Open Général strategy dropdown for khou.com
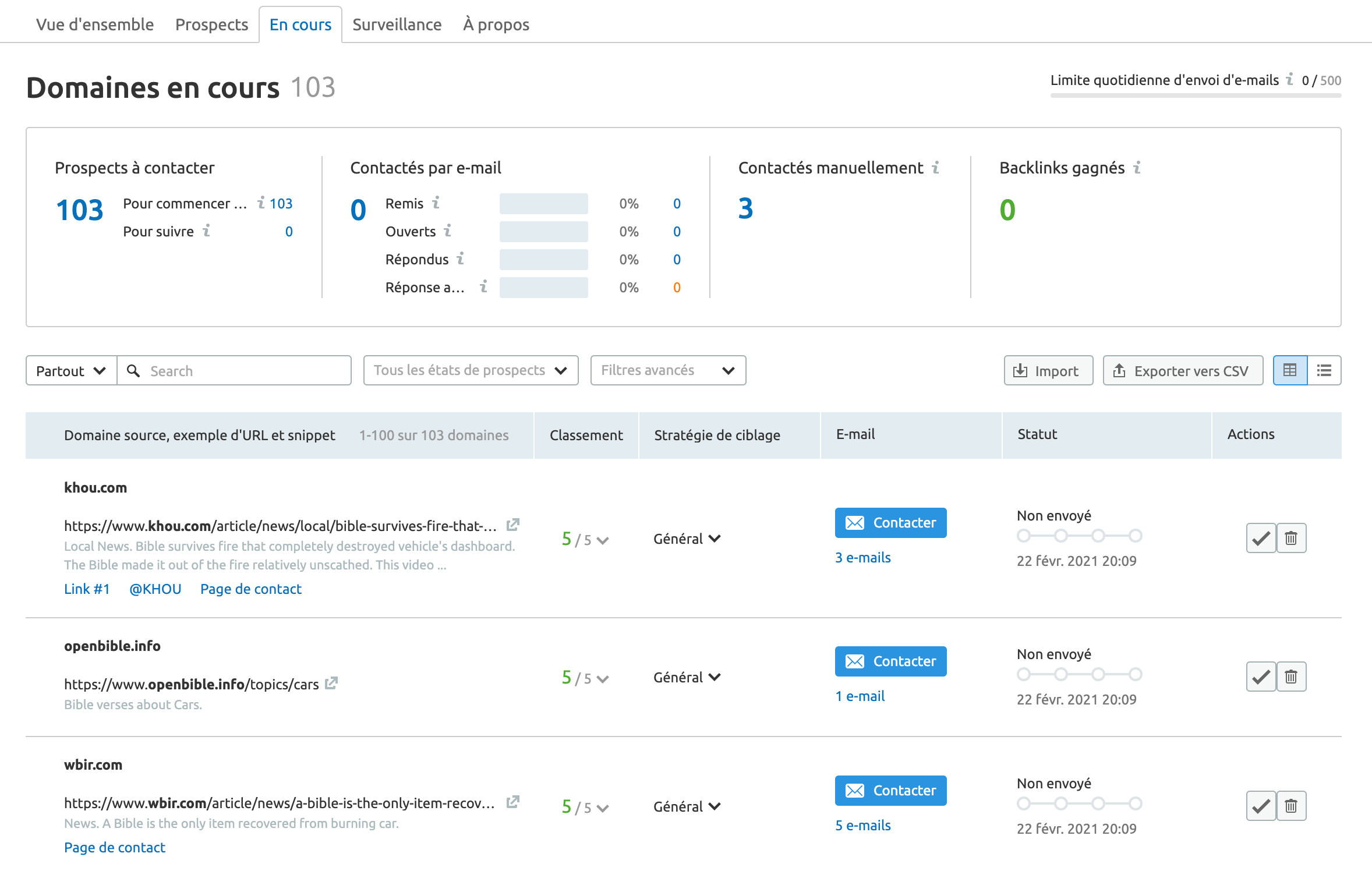Image resolution: width=1372 pixels, height=871 pixels. pyautogui.click(x=687, y=539)
